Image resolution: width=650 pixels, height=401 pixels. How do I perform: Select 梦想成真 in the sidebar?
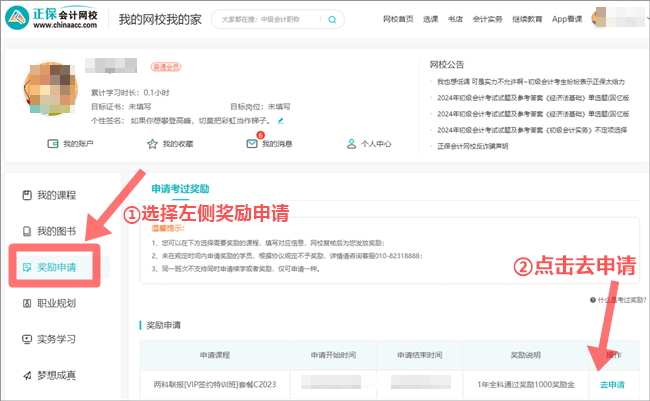pos(49,375)
